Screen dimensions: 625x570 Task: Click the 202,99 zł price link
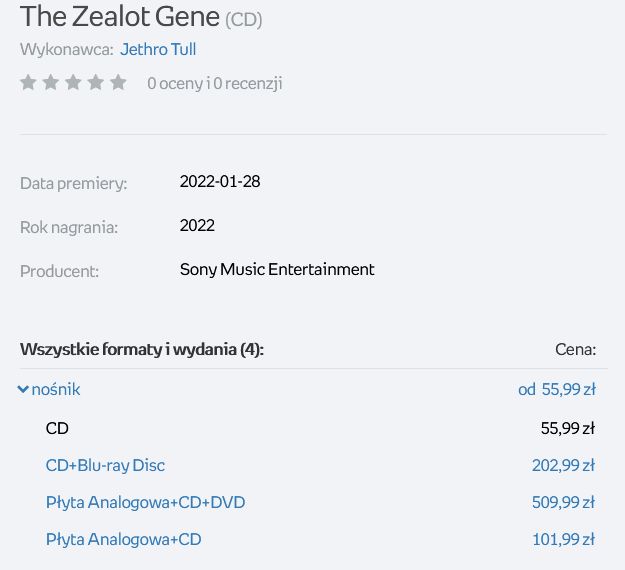point(563,465)
